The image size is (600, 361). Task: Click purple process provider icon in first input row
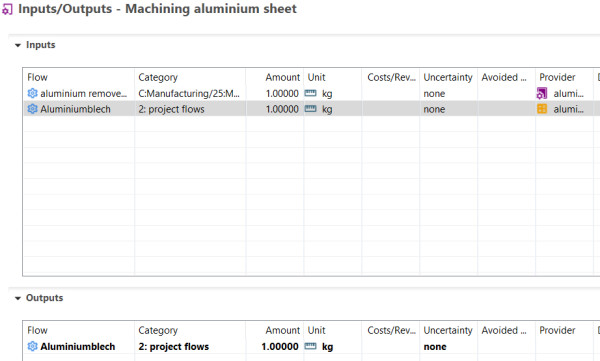[542, 93]
